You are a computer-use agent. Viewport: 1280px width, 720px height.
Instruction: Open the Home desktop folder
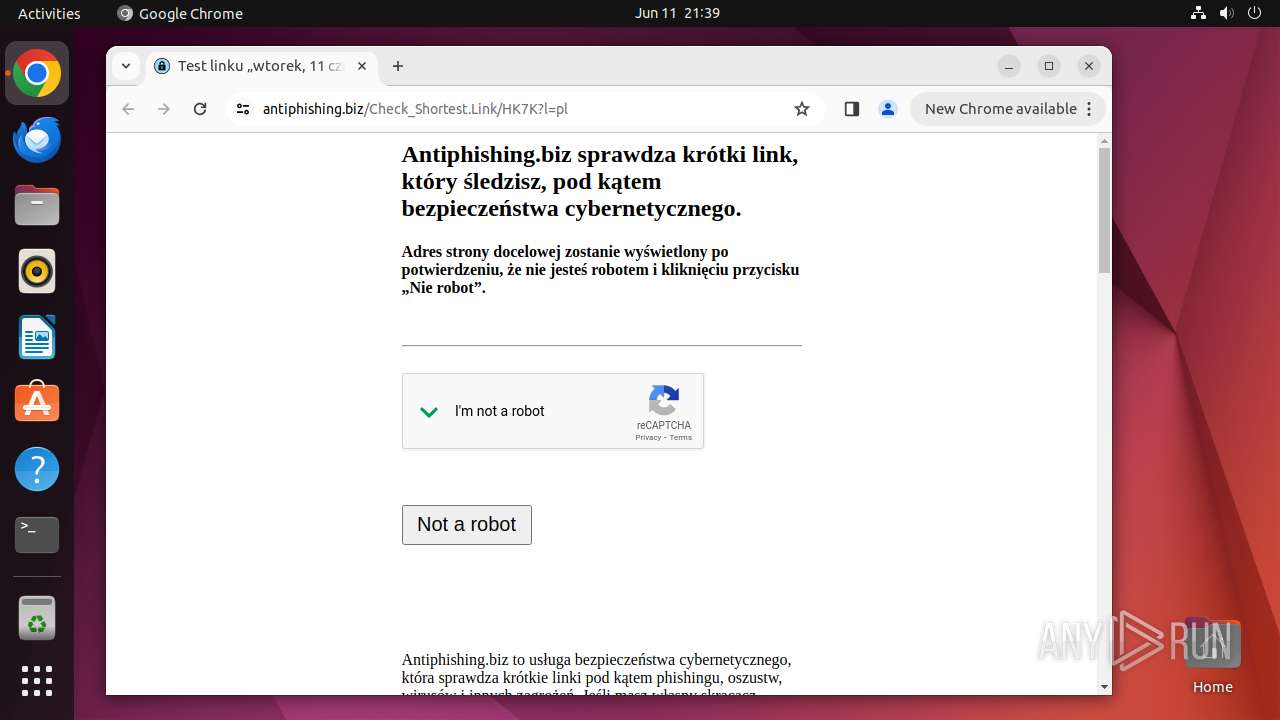click(x=1212, y=656)
